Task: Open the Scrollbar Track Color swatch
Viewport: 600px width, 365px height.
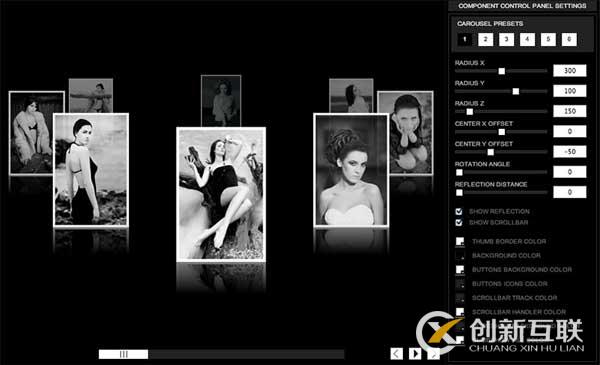Action: tap(460, 298)
